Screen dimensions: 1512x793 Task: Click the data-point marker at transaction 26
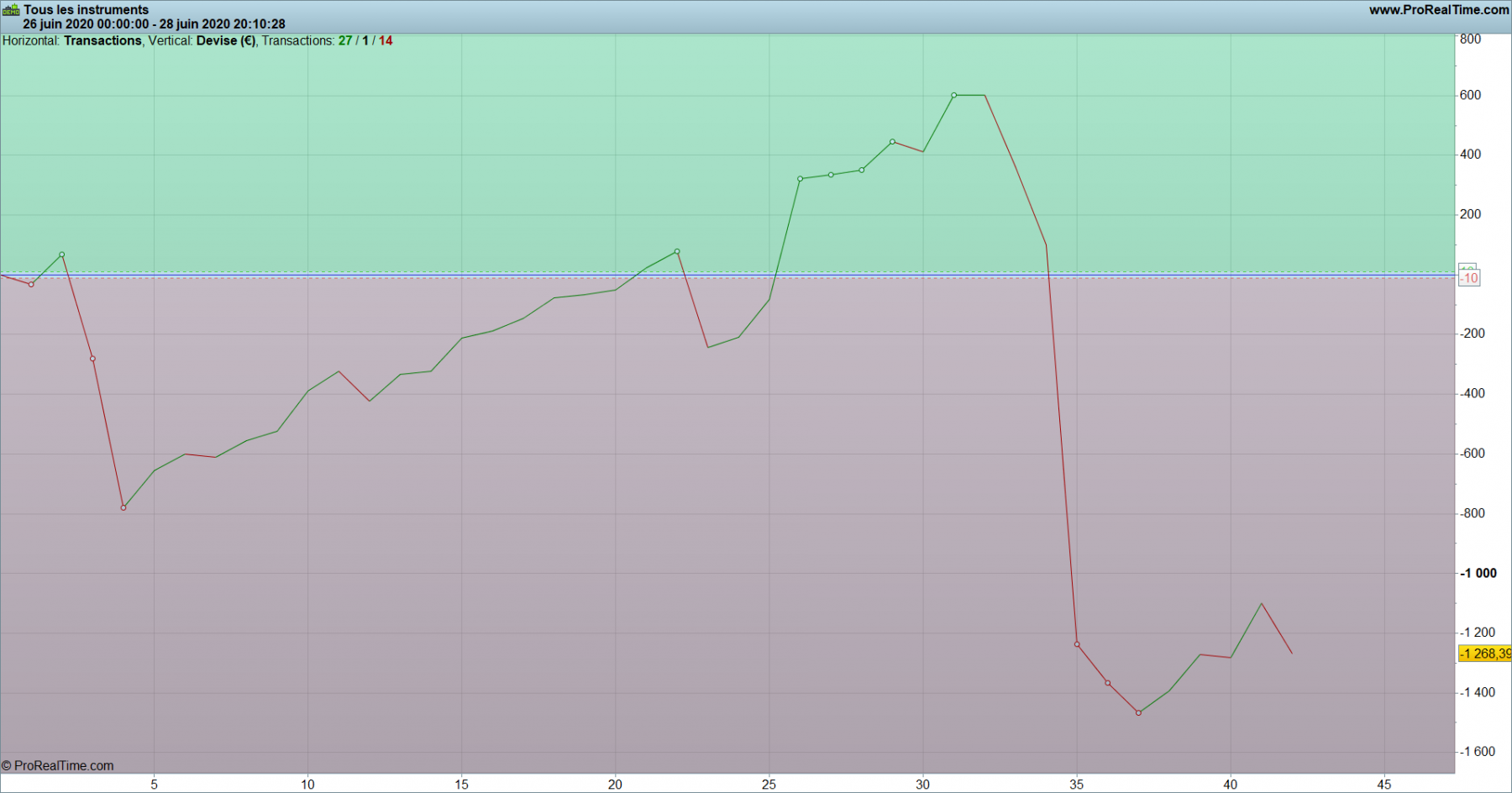click(x=801, y=179)
